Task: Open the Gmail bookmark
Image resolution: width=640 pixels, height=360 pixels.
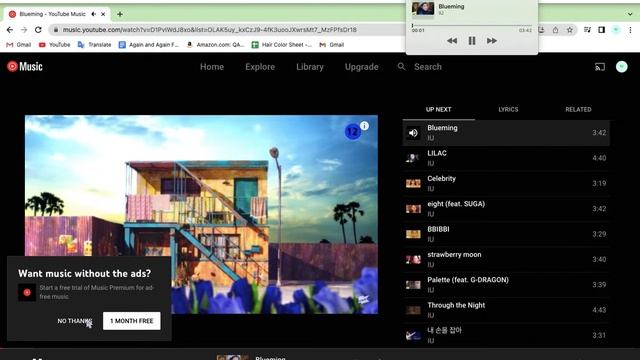Action: pos(18,45)
